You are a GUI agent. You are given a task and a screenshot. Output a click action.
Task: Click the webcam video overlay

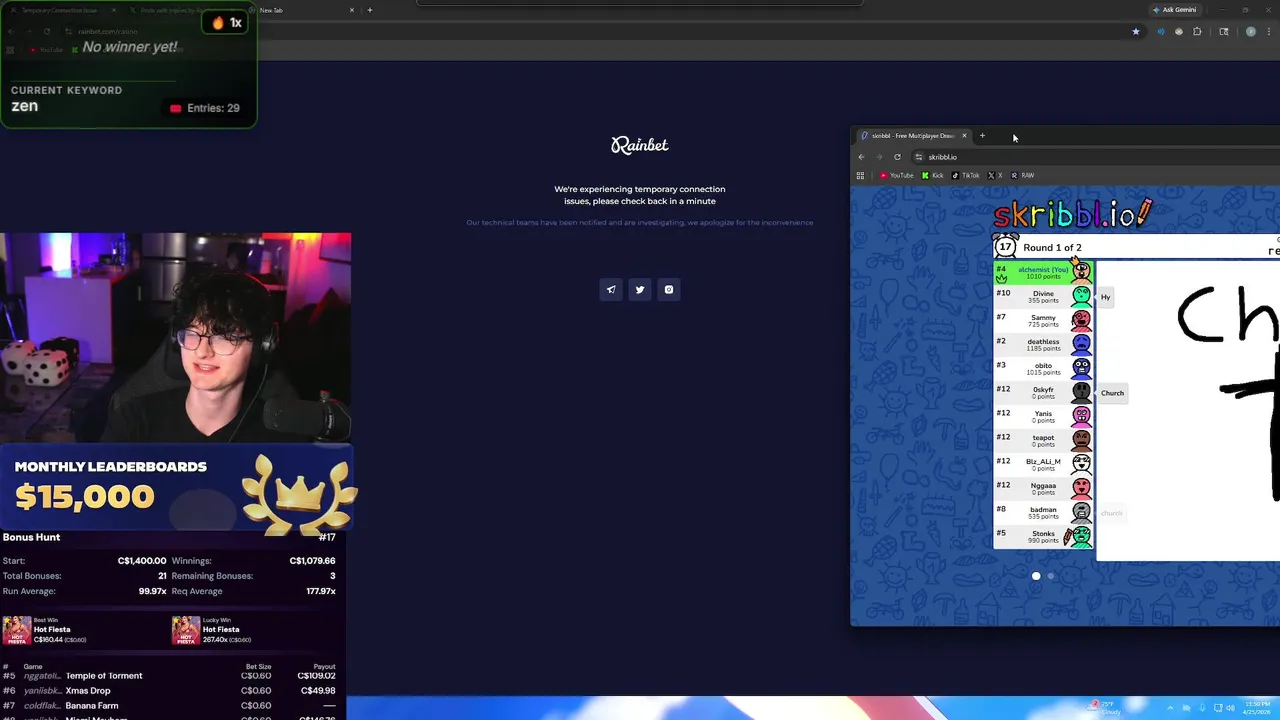pyautogui.click(x=176, y=338)
